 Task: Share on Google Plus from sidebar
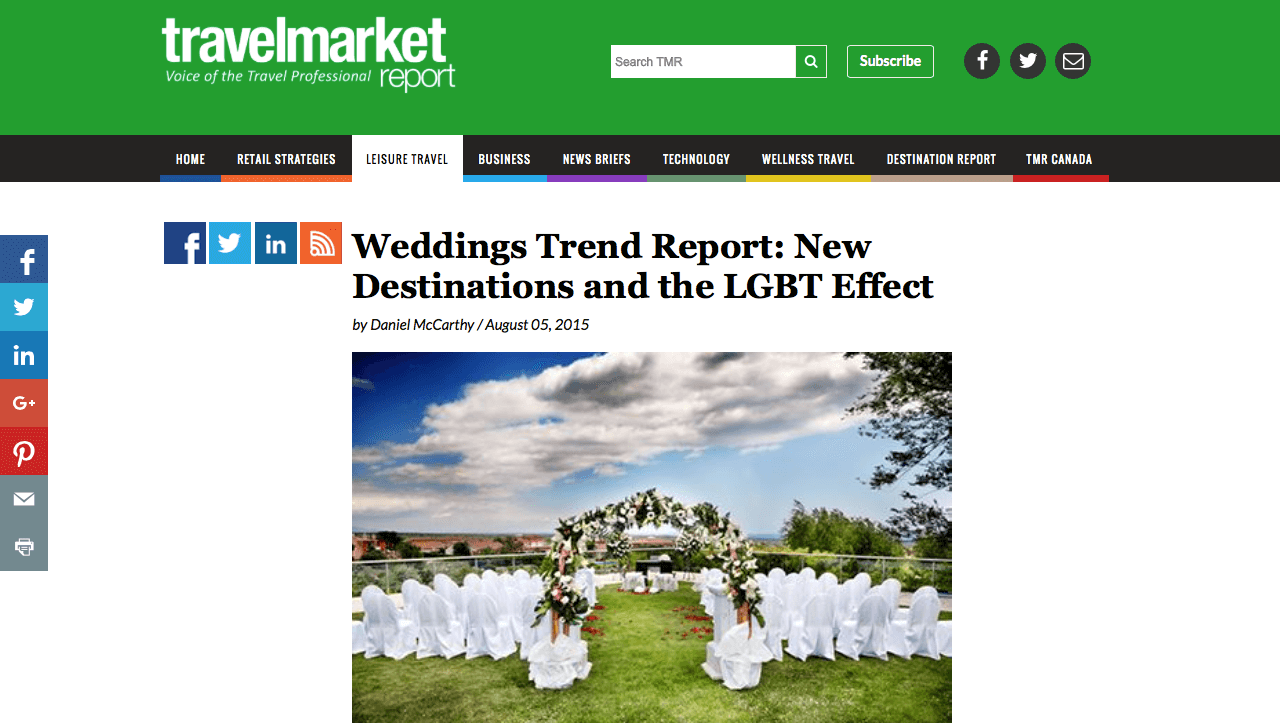[24, 403]
